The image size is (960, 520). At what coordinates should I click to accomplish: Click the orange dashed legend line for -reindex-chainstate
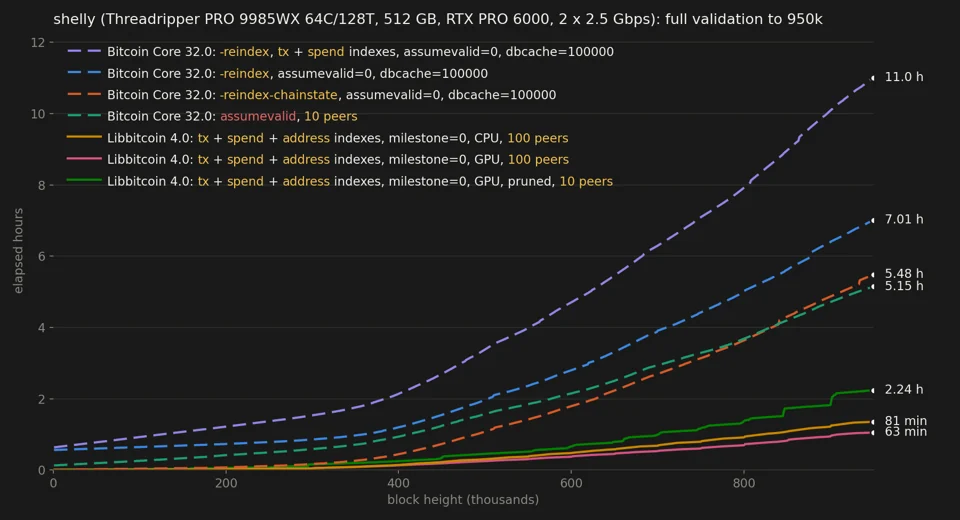point(84,94)
